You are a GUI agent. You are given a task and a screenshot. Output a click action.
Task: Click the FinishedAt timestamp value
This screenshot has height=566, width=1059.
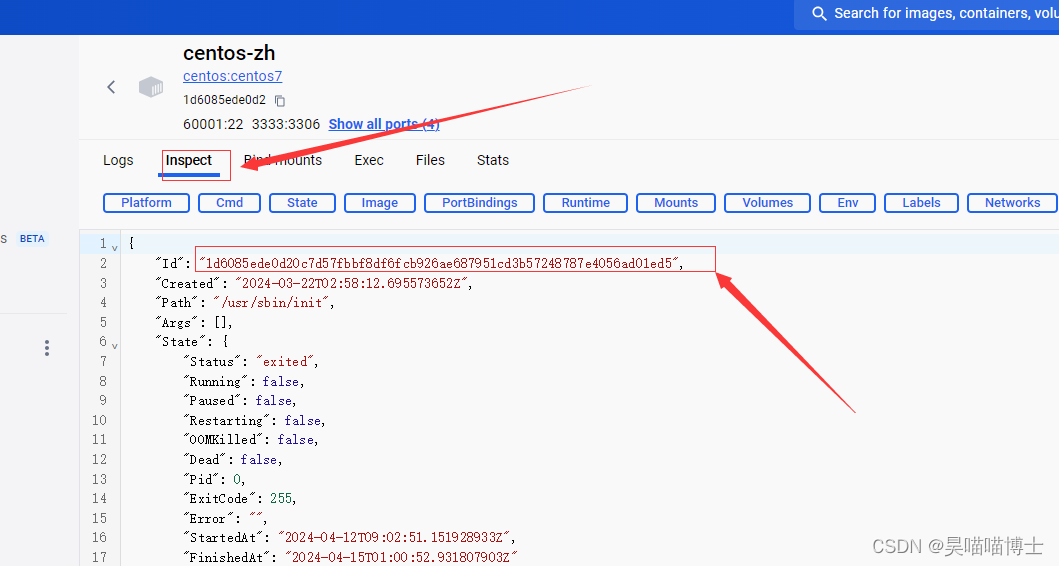tap(401, 558)
